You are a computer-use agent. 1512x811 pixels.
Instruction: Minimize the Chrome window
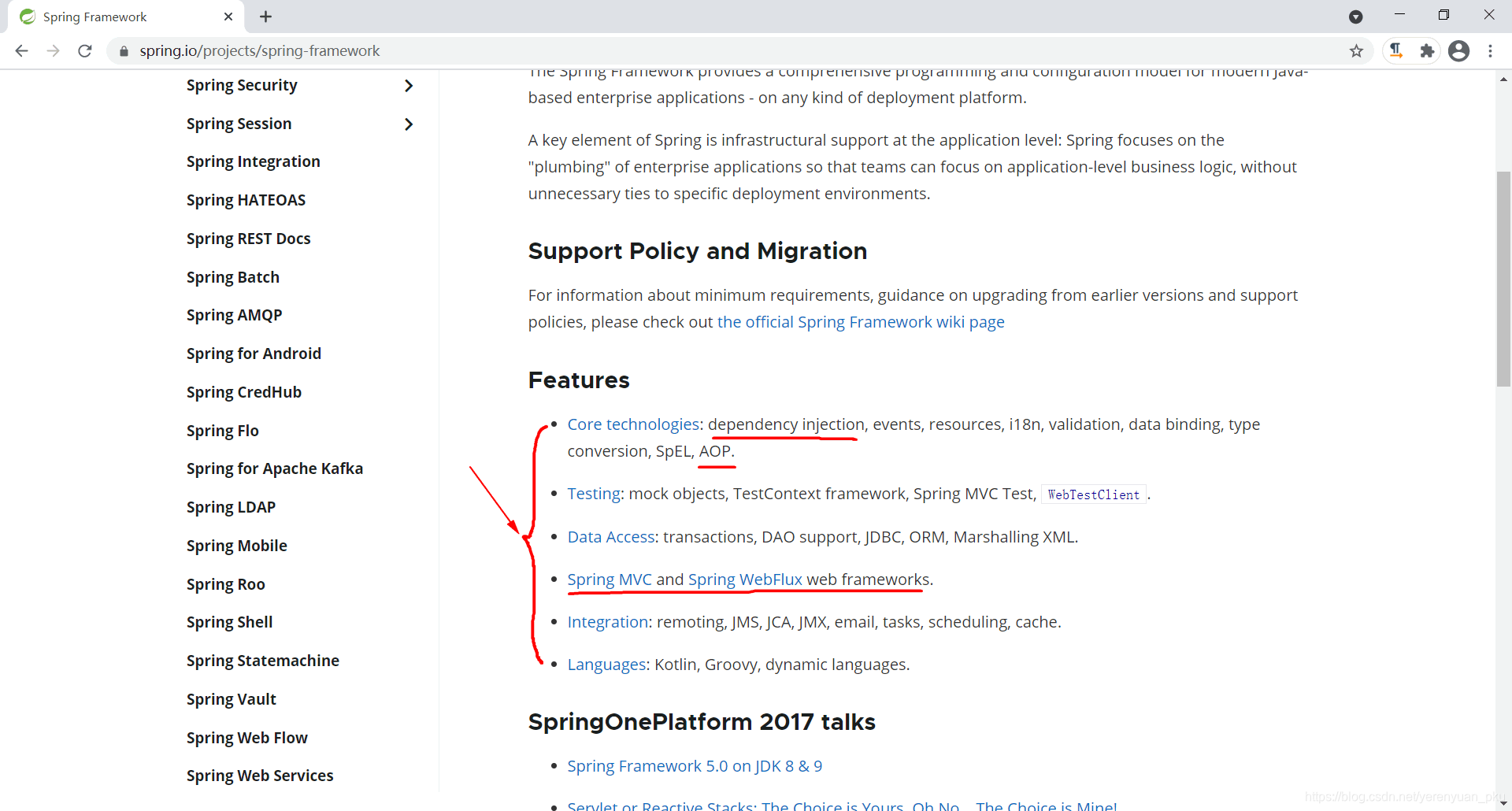point(1399,15)
